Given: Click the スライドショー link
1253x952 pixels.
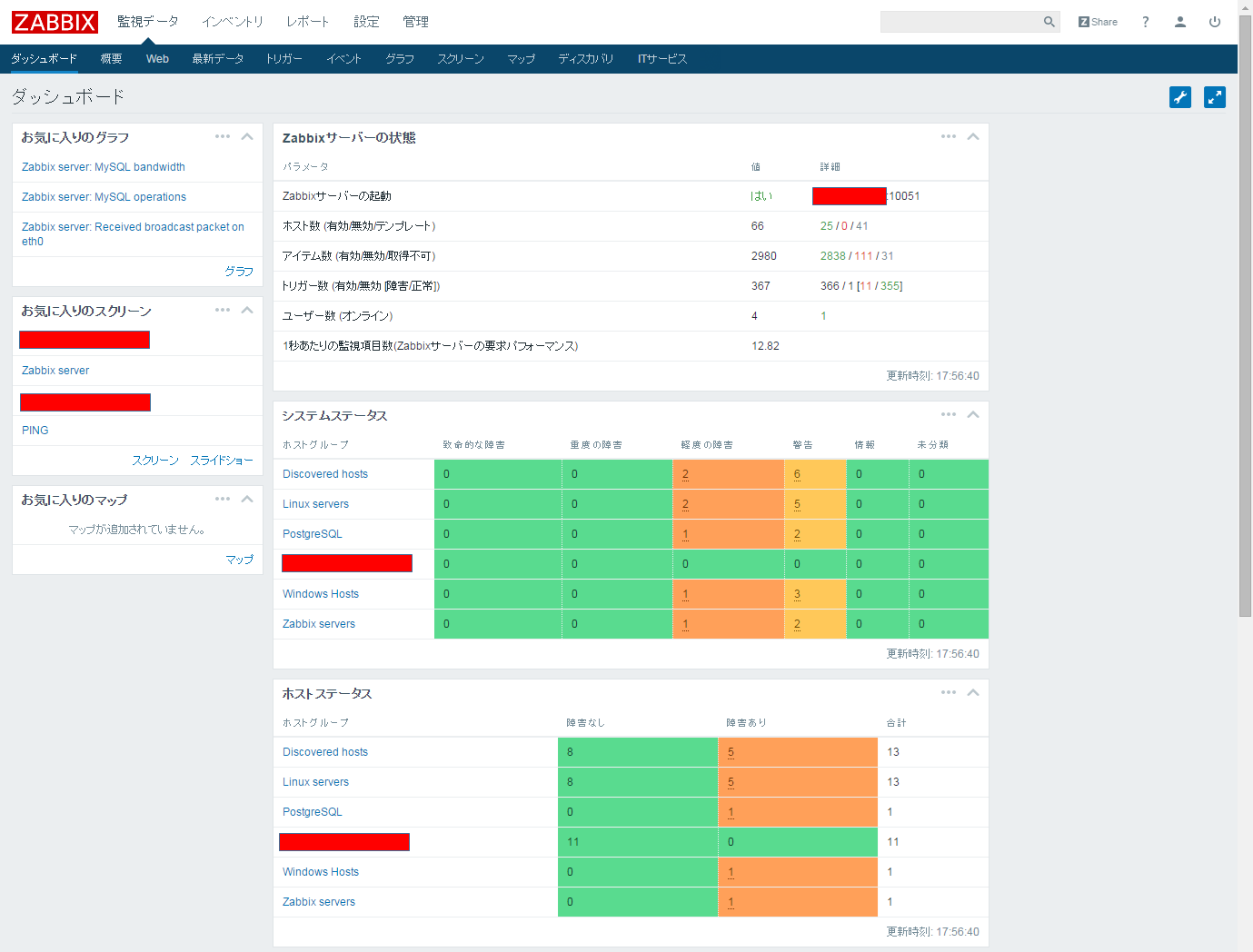Looking at the screenshot, I should [222, 461].
